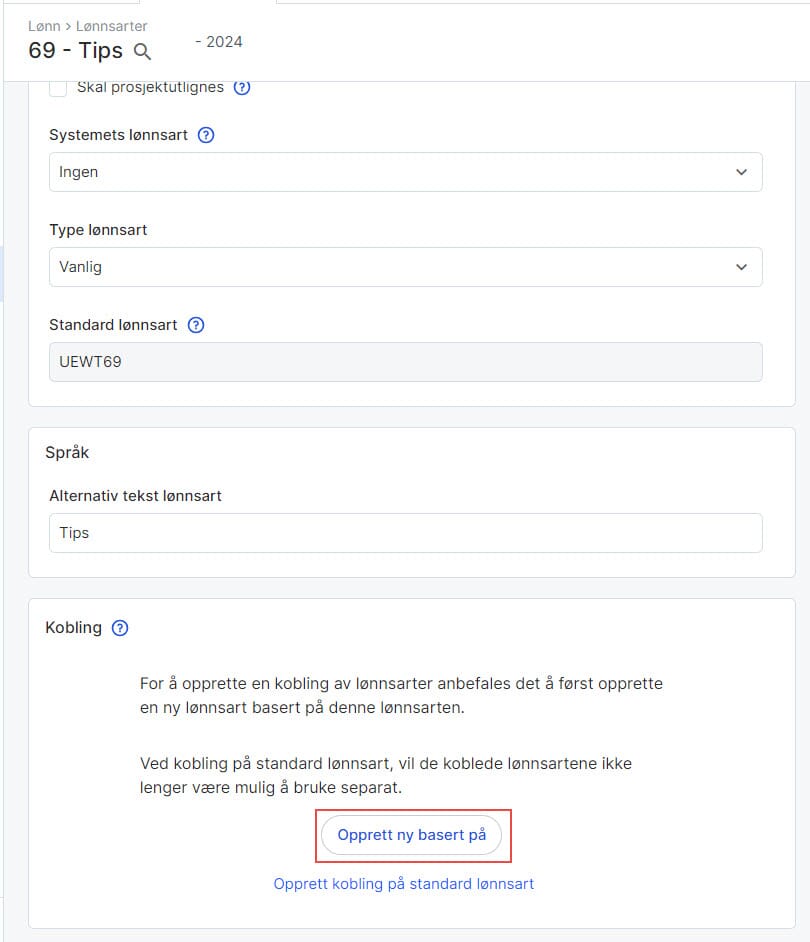Click the Alternativ tekst lønnsart input field
This screenshot has height=942, width=810.
coord(405,533)
